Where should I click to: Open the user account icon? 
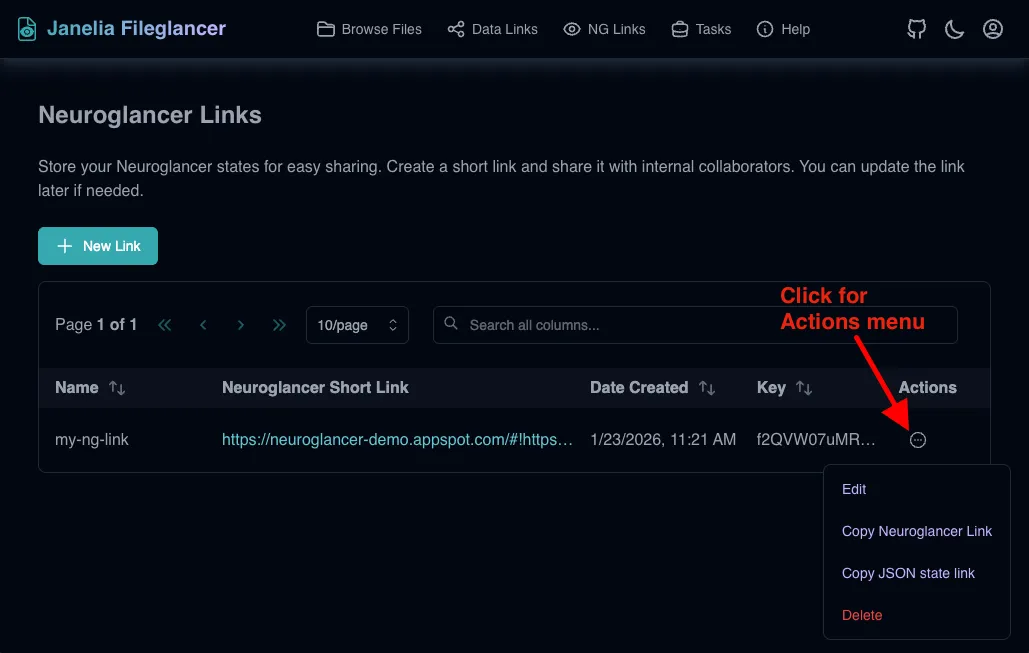992,29
